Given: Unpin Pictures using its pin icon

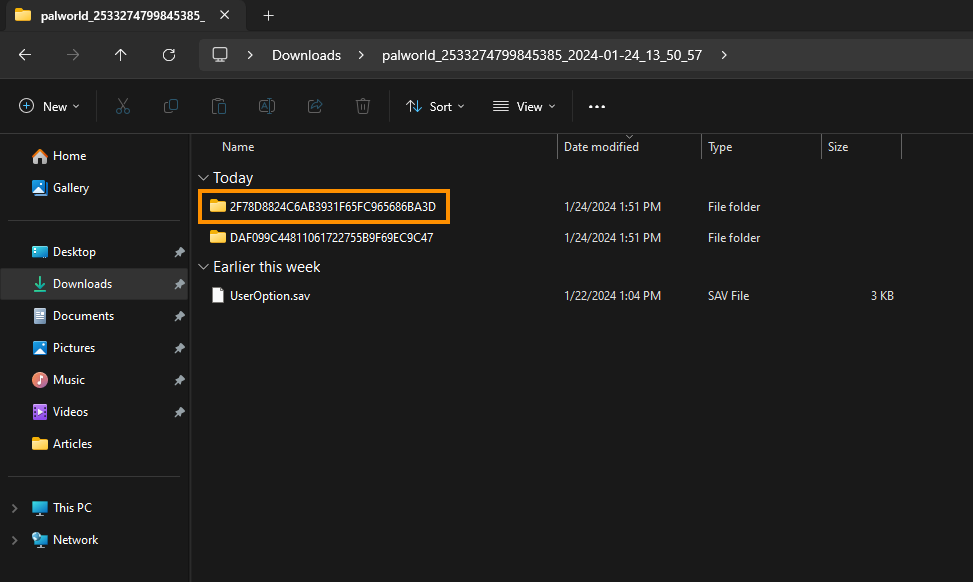Looking at the screenshot, I should tap(179, 348).
